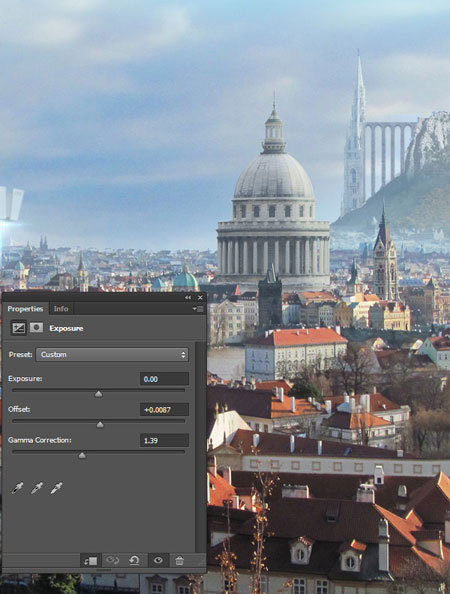The width and height of the screenshot is (450, 594).
Task: Clip adjustment to layer below
Action: 91,560
